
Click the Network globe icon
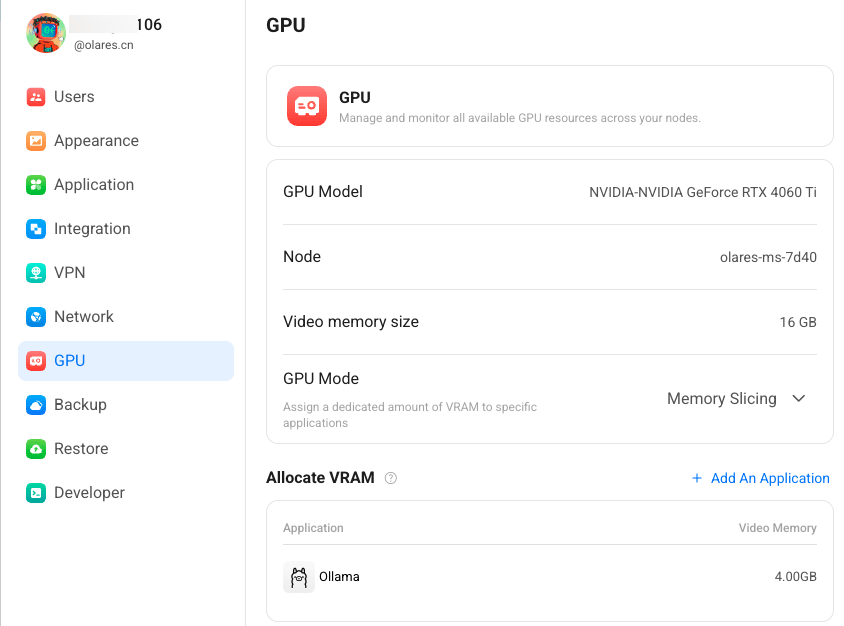(x=35, y=316)
